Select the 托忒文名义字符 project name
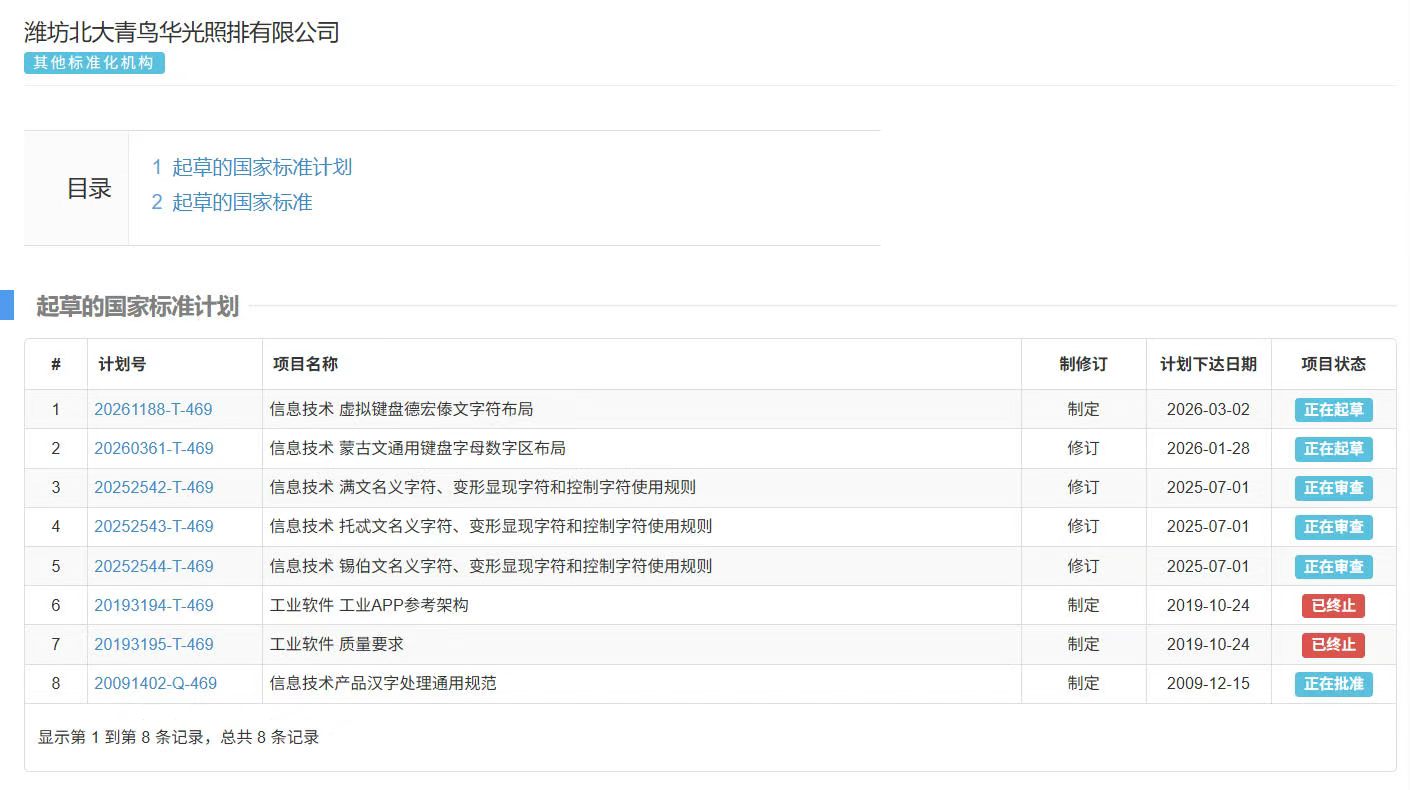This screenshot has width=1410, height=790. (491, 526)
